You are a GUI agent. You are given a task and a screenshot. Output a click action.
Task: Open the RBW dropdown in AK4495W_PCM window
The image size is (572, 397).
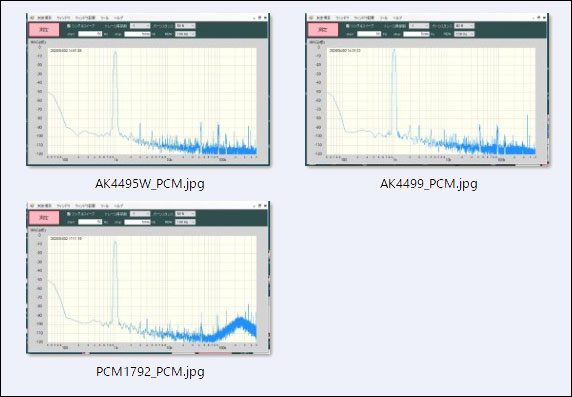pos(185,34)
